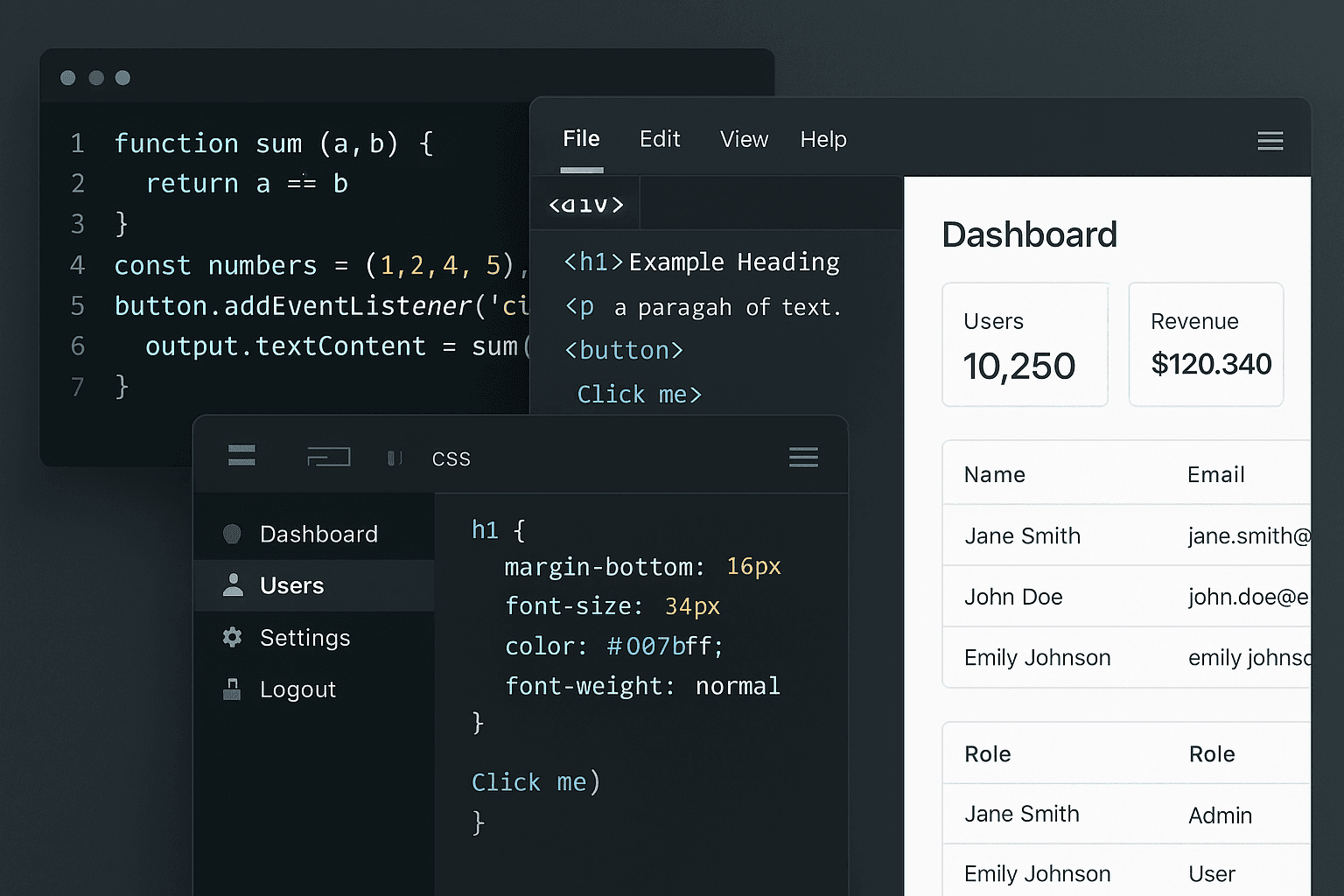
Task: Click the Logout icon in the sidebar
Action: pos(232,689)
